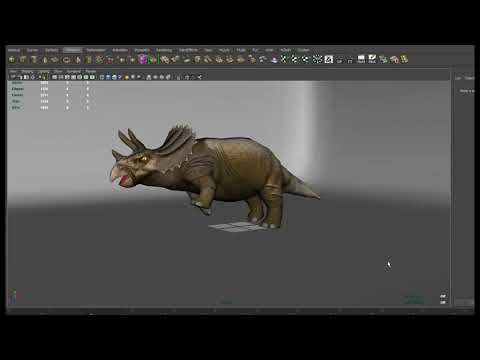This screenshot has width=480, height=360.
Task: Create a polygon sphere from the shelf
Action: click(12, 60)
